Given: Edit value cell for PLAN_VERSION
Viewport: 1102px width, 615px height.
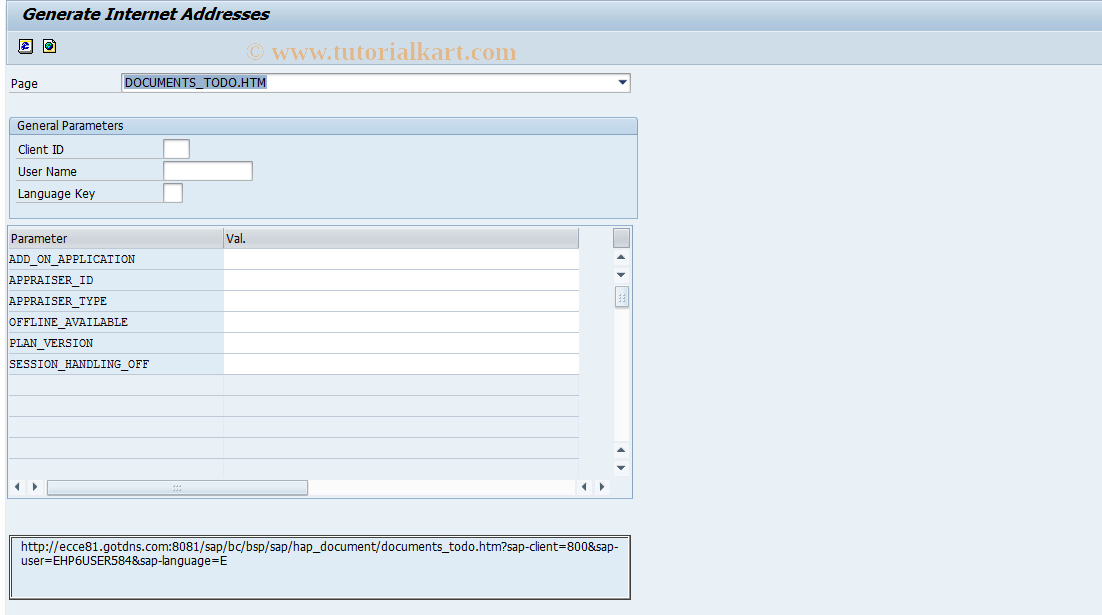Looking at the screenshot, I should tap(401, 344).
